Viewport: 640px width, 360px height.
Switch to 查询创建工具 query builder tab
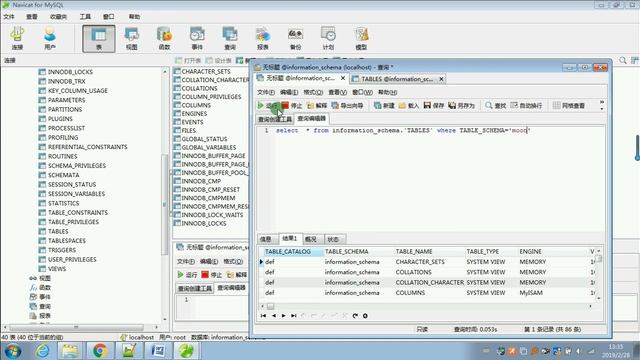(x=275, y=119)
